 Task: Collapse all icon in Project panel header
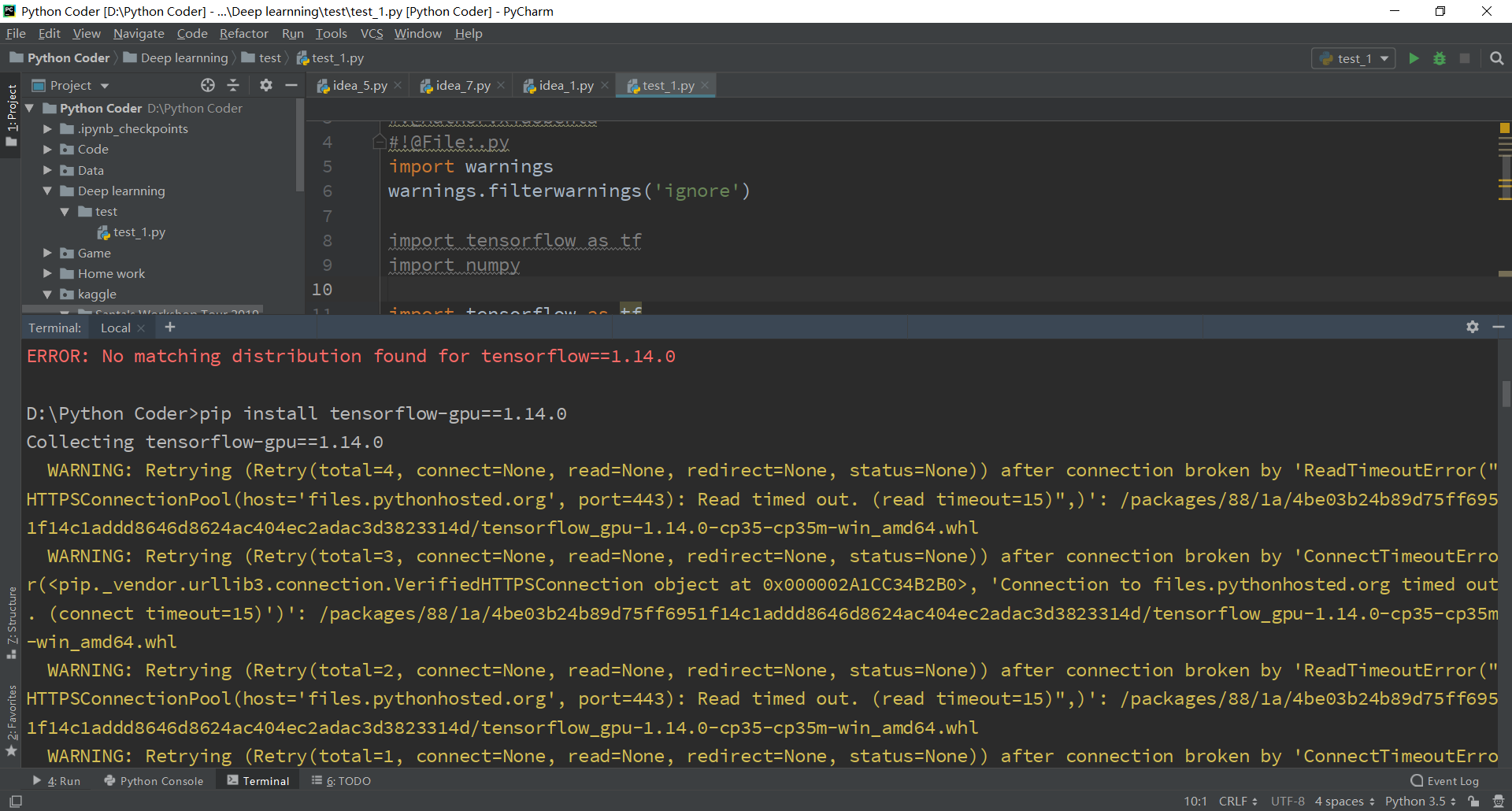[233, 85]
